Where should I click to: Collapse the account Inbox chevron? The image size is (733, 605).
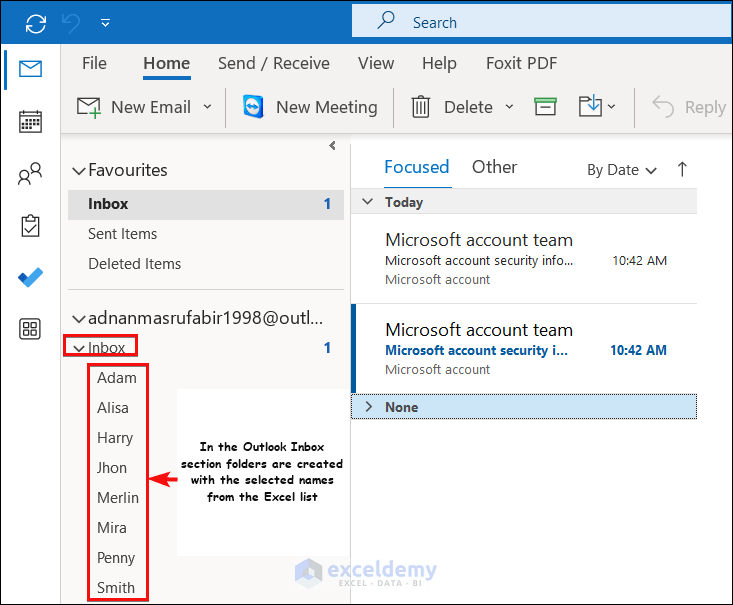(x=79, y=348)
